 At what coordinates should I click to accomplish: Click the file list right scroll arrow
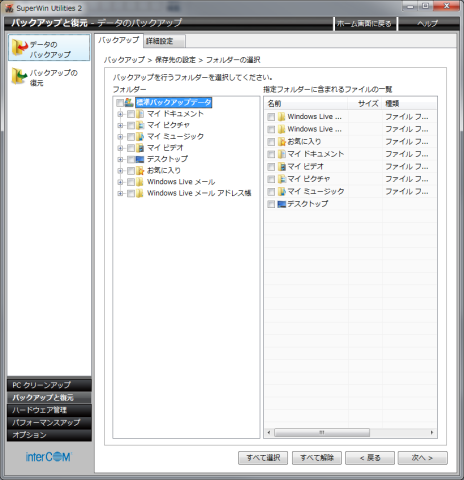(x=432, y=433)
